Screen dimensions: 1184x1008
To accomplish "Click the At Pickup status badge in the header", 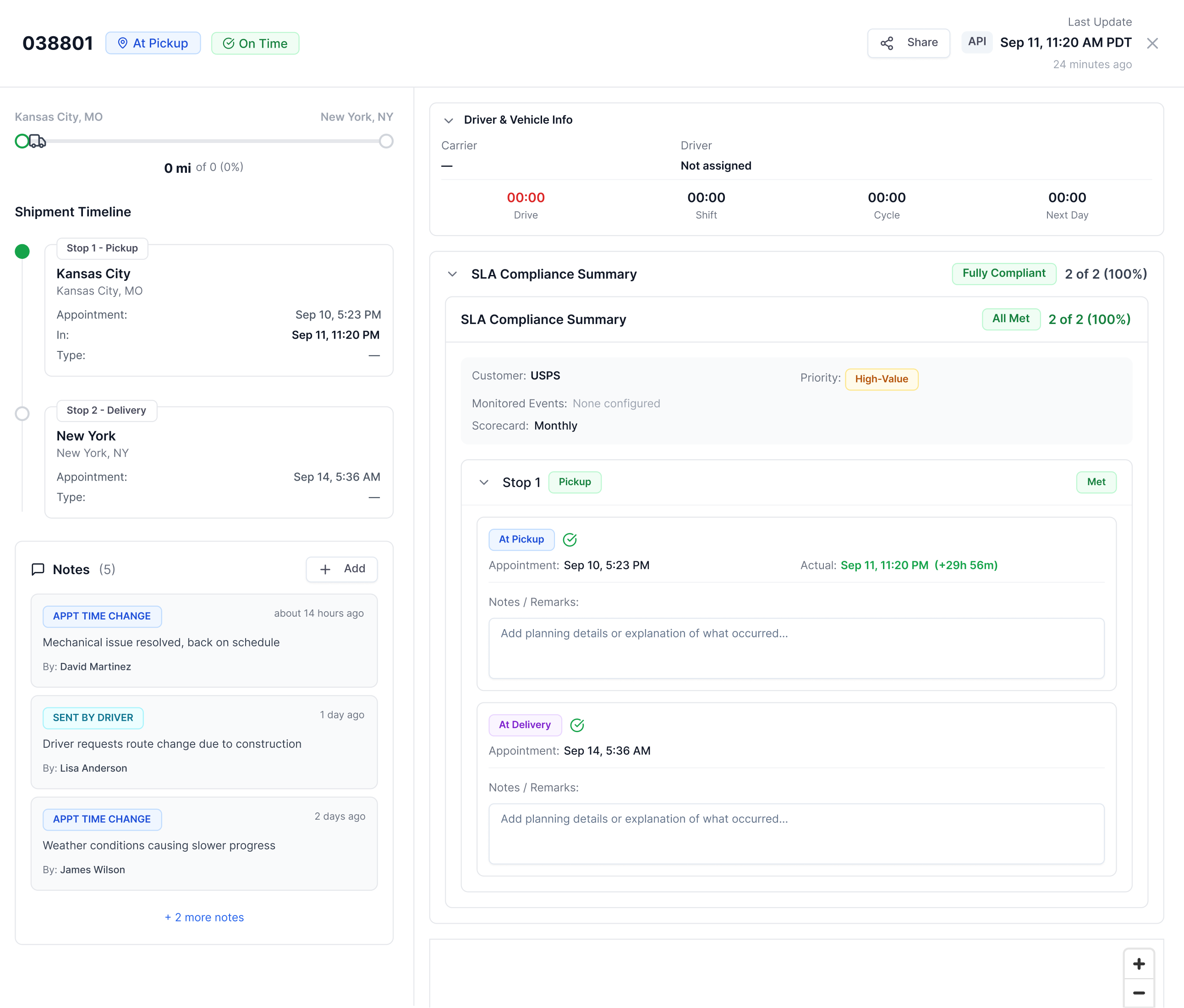I will pyautogui.click(x=153, y=44).
